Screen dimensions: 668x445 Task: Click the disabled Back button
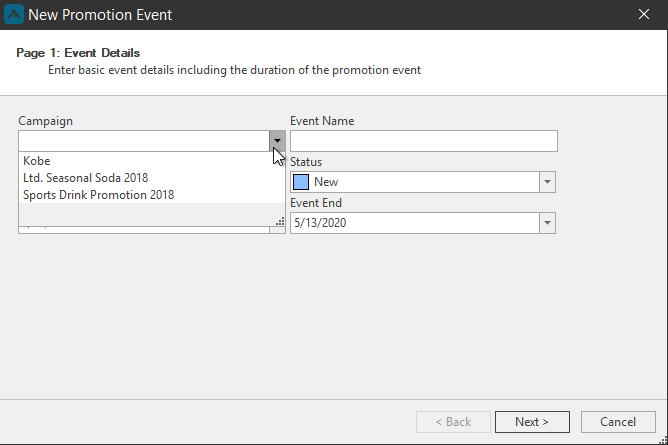click(x=453, y=422)
